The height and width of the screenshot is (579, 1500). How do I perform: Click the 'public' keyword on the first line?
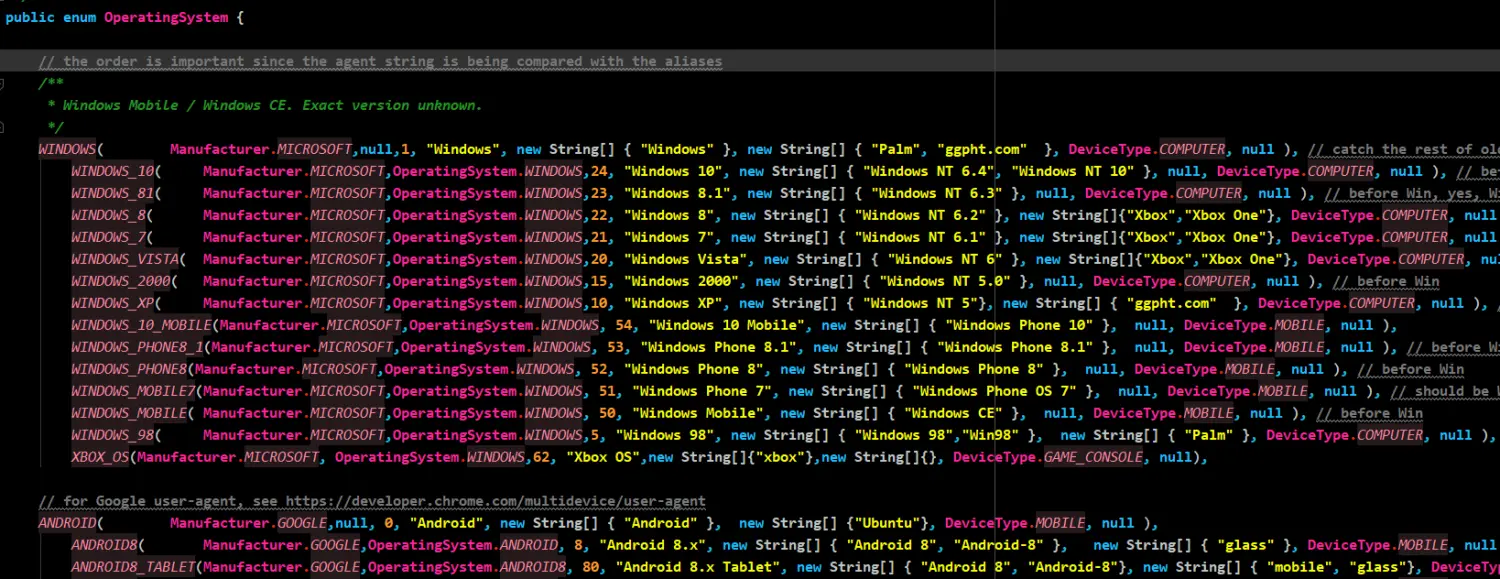pyautogui.click(x=30, y=17)
